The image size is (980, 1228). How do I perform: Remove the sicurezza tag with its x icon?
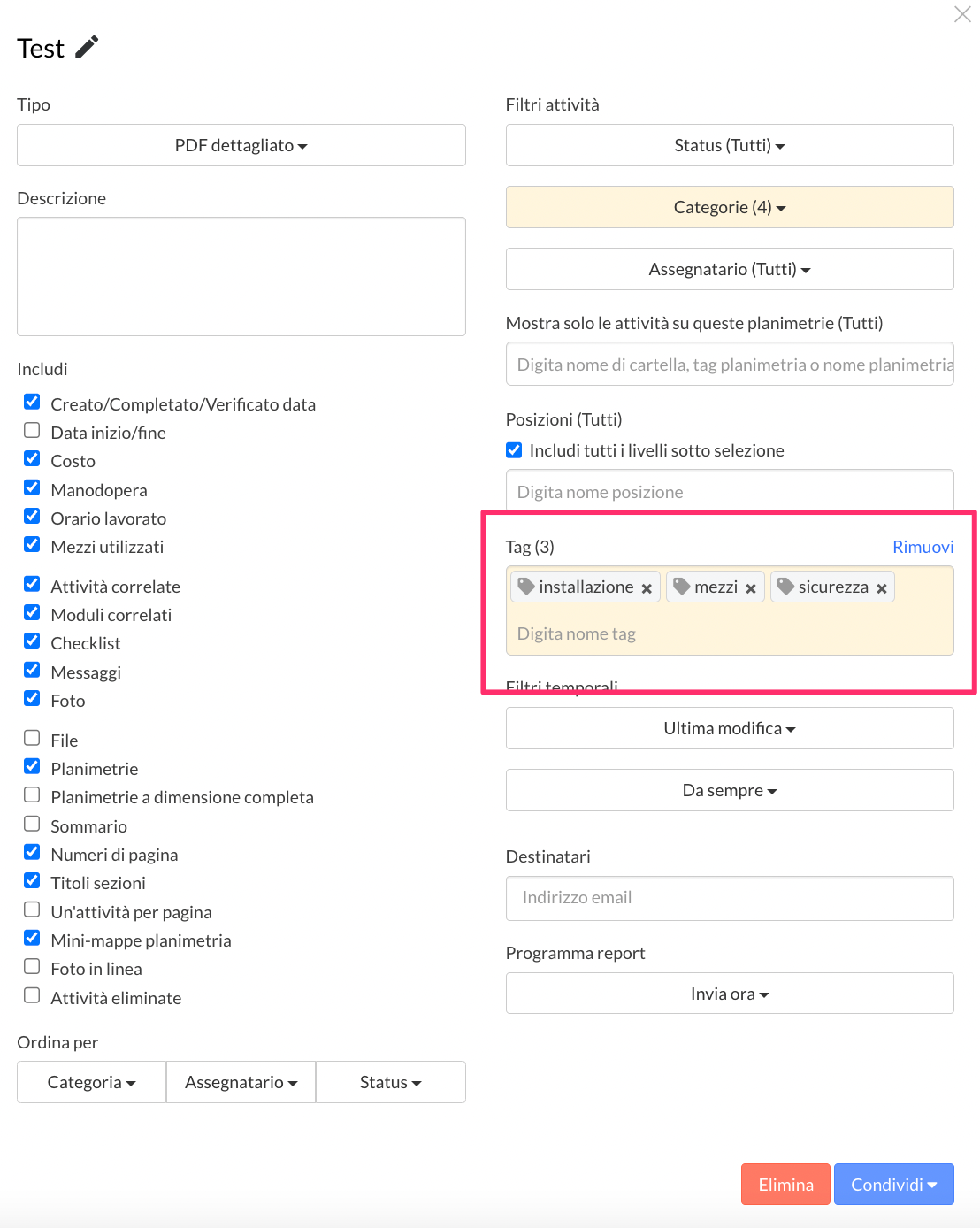point(881,588)
